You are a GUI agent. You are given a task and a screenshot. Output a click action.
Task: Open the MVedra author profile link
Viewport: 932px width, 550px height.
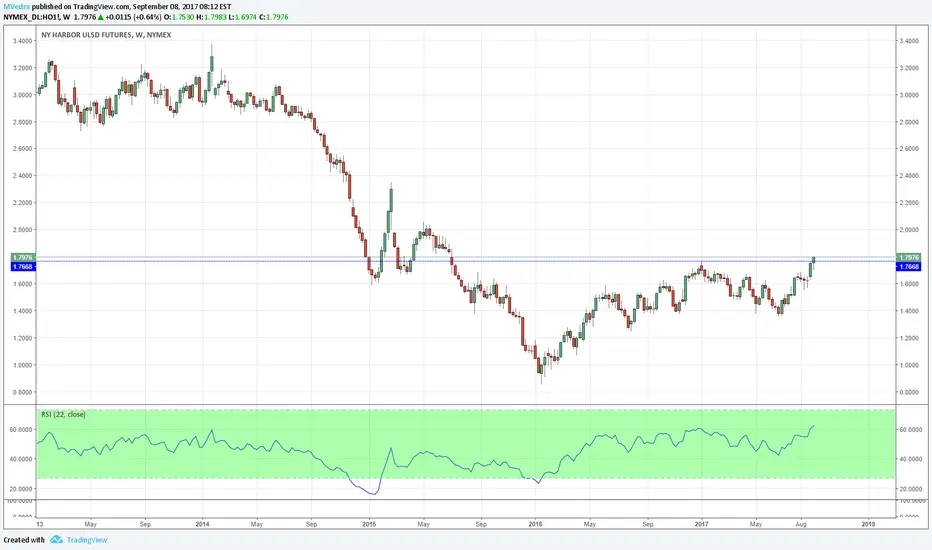17,7
